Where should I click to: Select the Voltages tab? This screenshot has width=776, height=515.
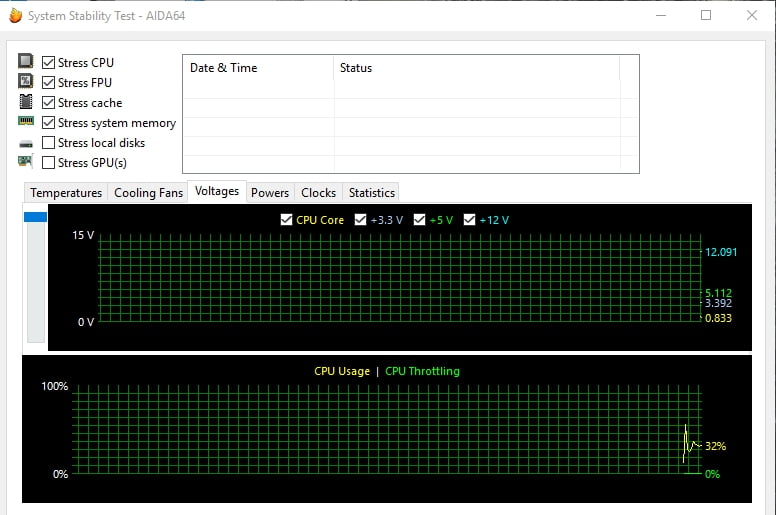(x=217, y=191)
